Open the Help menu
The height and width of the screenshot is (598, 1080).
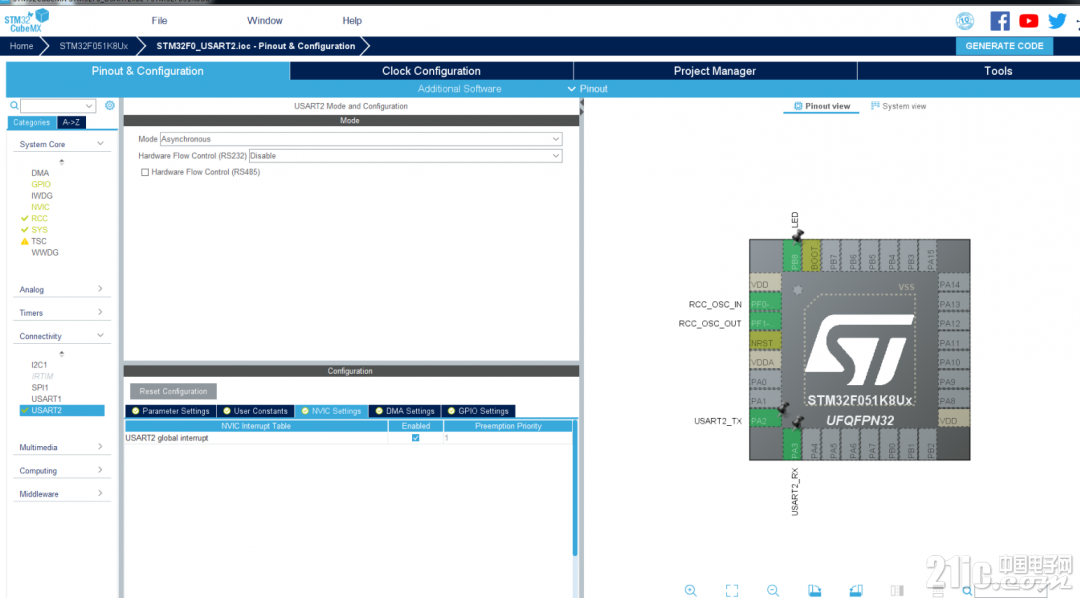coord(352,21)
